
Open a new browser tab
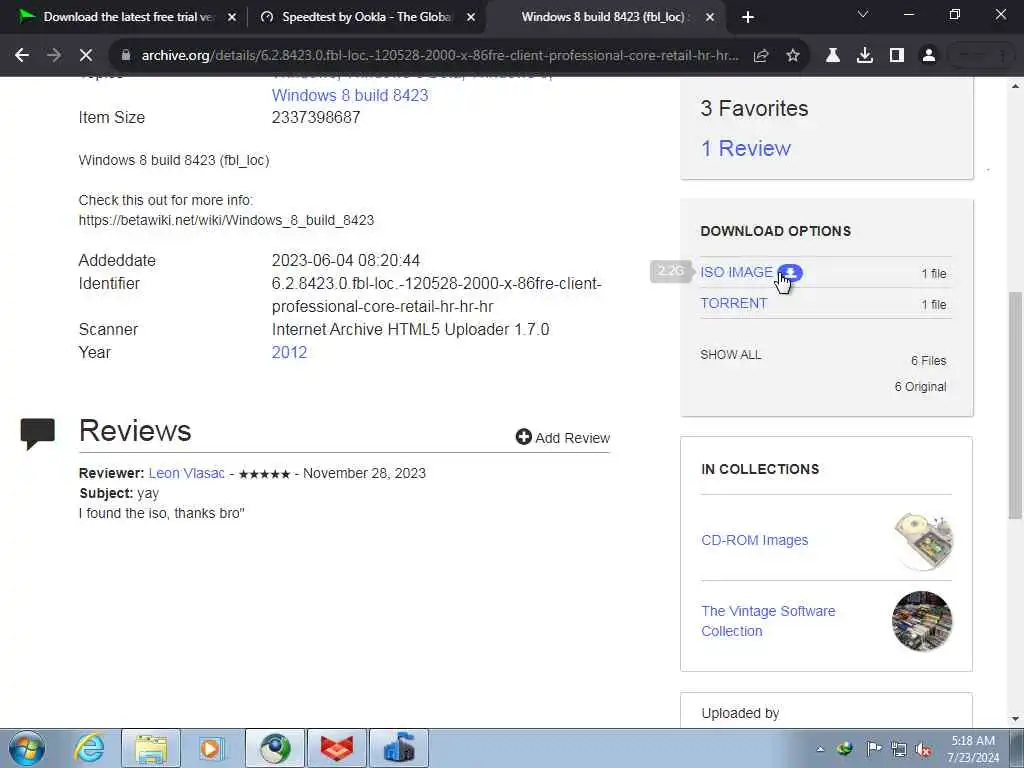748,18
